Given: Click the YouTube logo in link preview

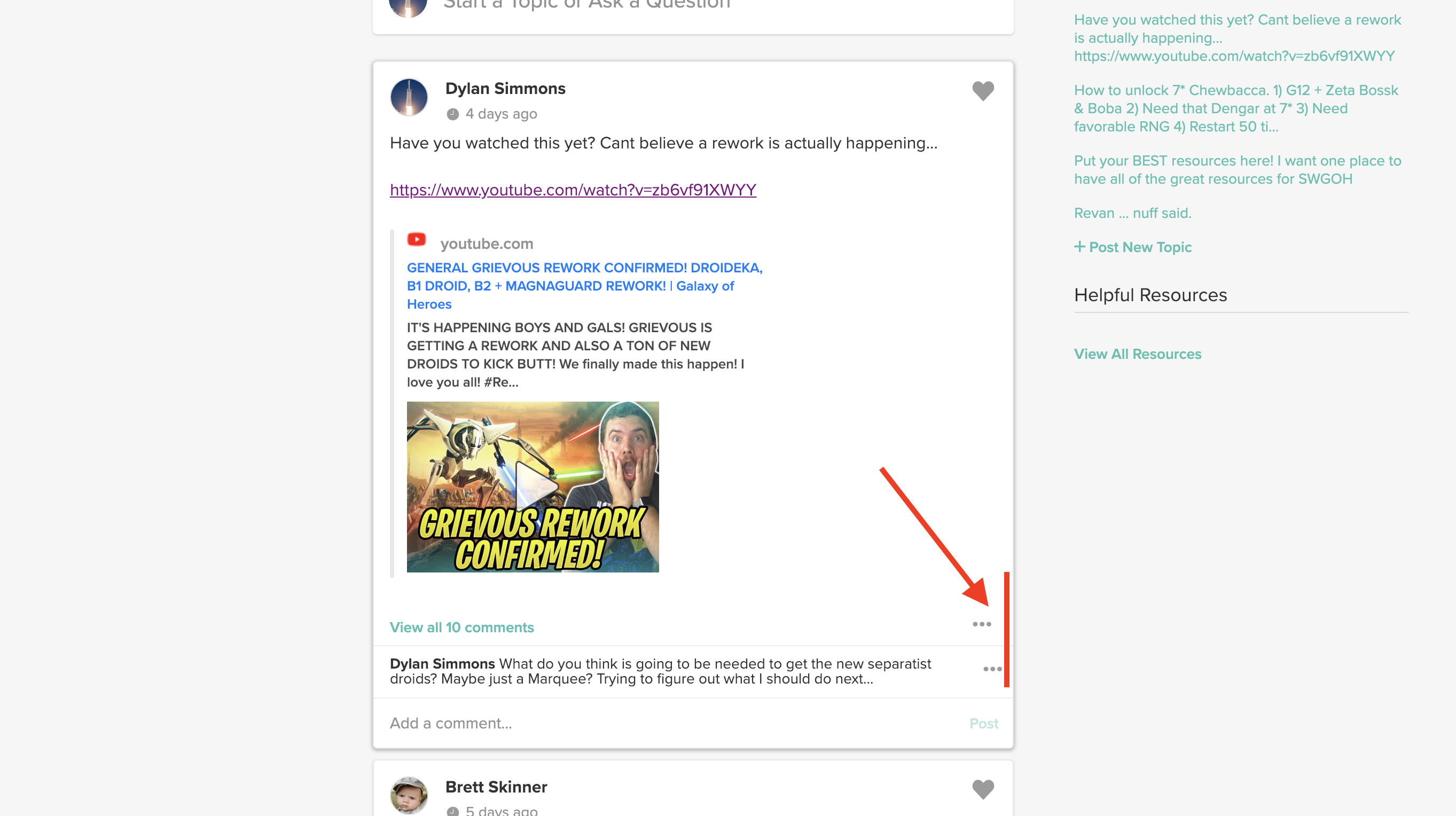Looking at the screenshot, I should coord(417,240).
